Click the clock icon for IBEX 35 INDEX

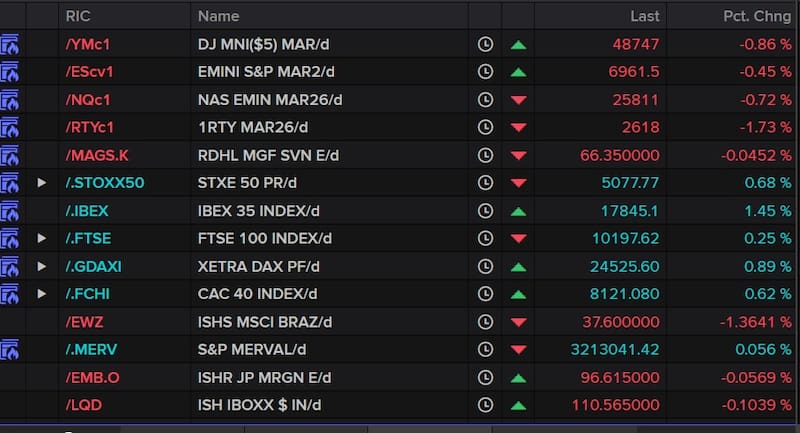[x=486, y=211]
